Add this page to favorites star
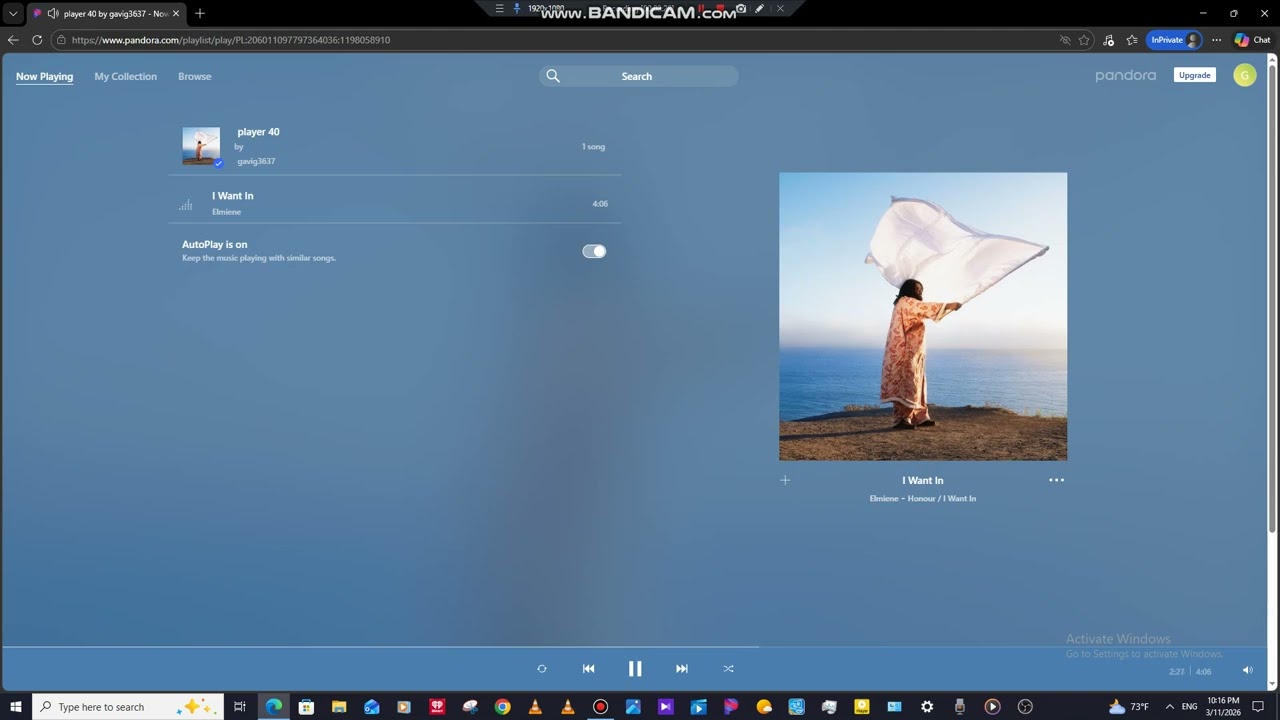 tap(1084, 40)
